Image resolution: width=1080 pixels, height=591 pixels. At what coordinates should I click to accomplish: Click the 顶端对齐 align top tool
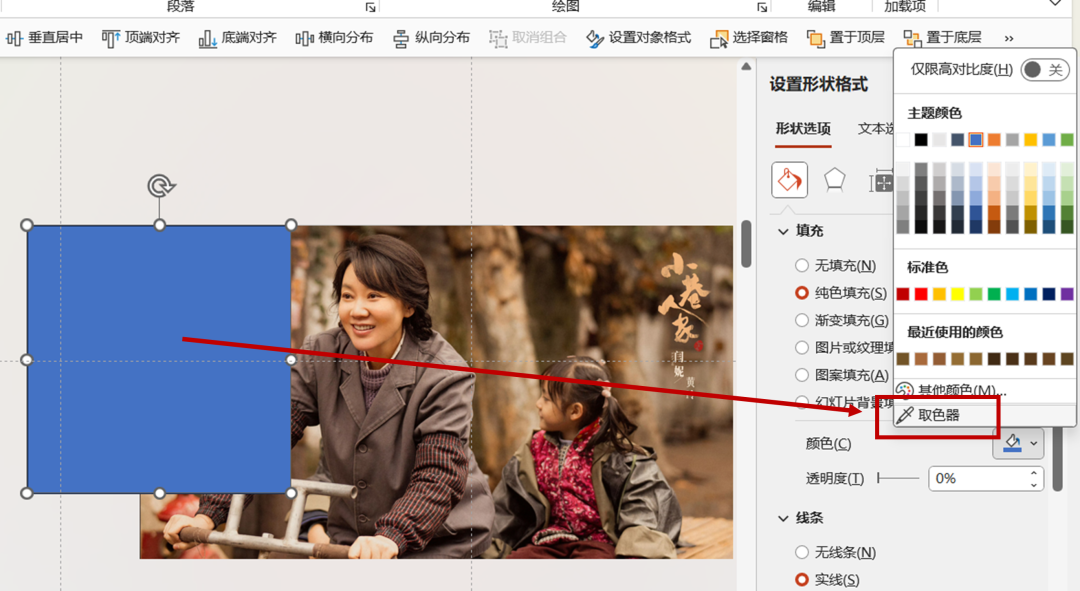pyautogui.click(x=141, y=37)
